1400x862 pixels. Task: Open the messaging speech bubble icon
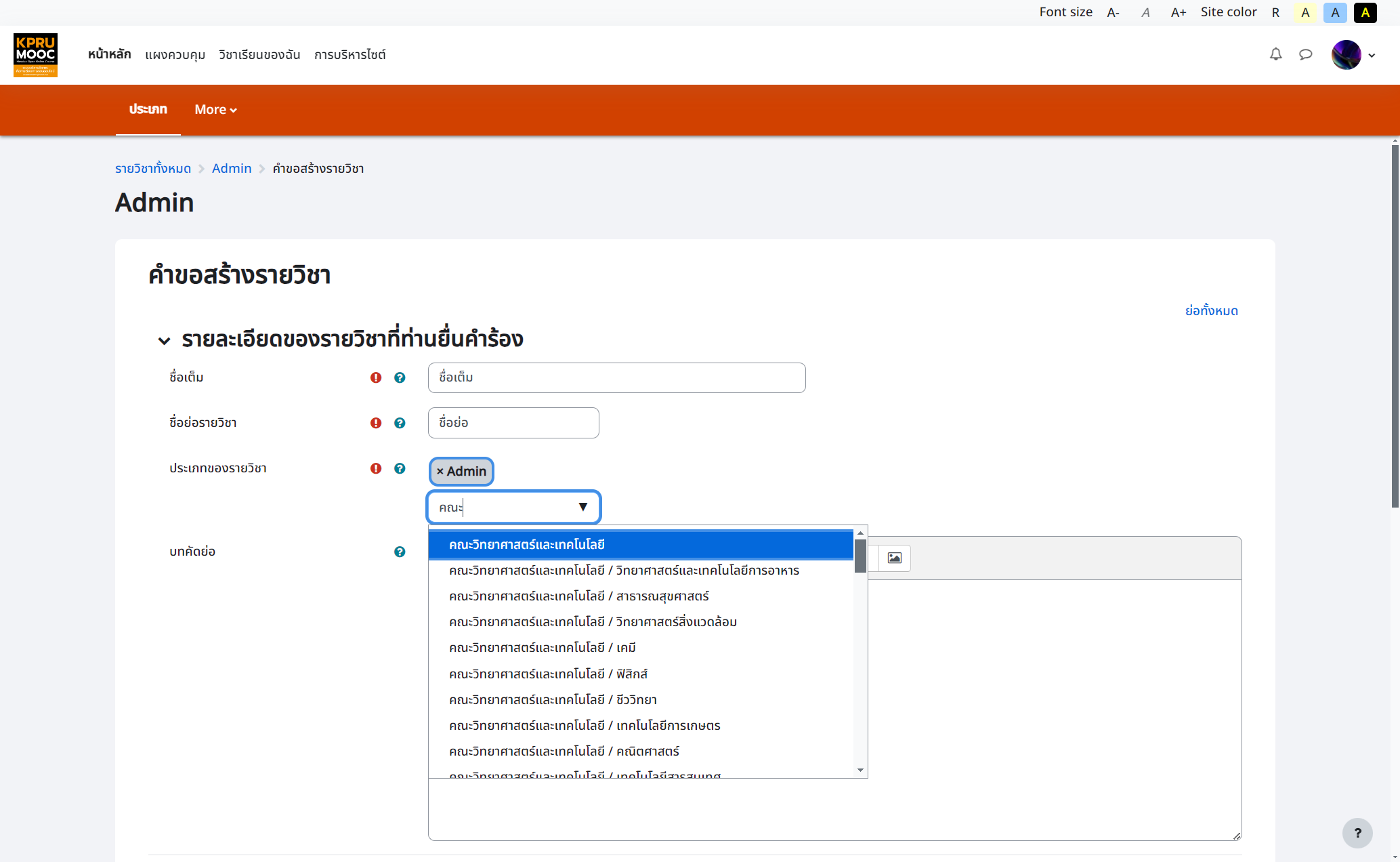[x=1305, y=55]
